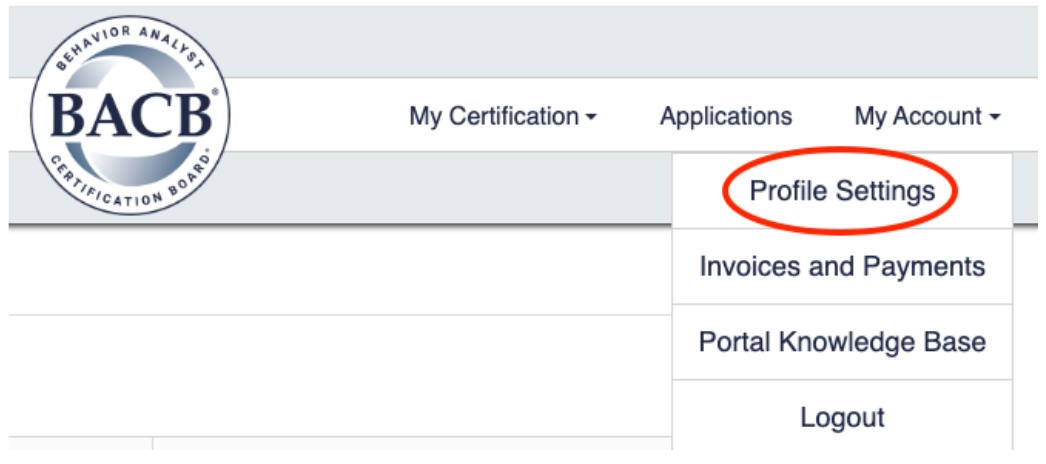Open Profile Settings from the dropdown
The width and height of the screenshot is (1046, 464).
[842, 191]
